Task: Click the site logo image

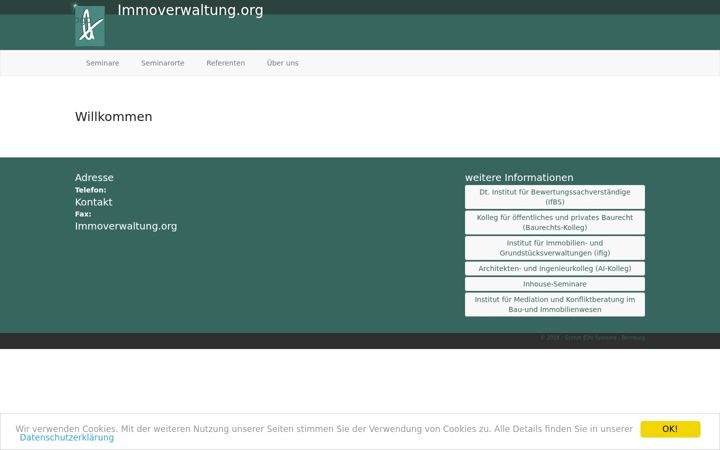Action: pyautogui.click(x=90, y=25)
